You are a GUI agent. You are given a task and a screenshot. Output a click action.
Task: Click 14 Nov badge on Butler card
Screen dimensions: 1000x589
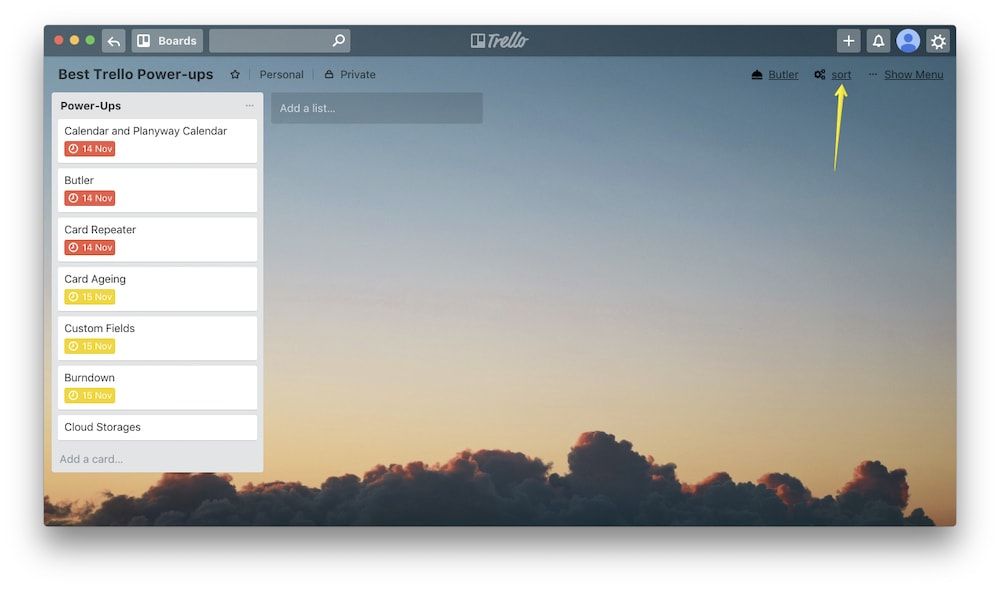click(x=89, y=198)
